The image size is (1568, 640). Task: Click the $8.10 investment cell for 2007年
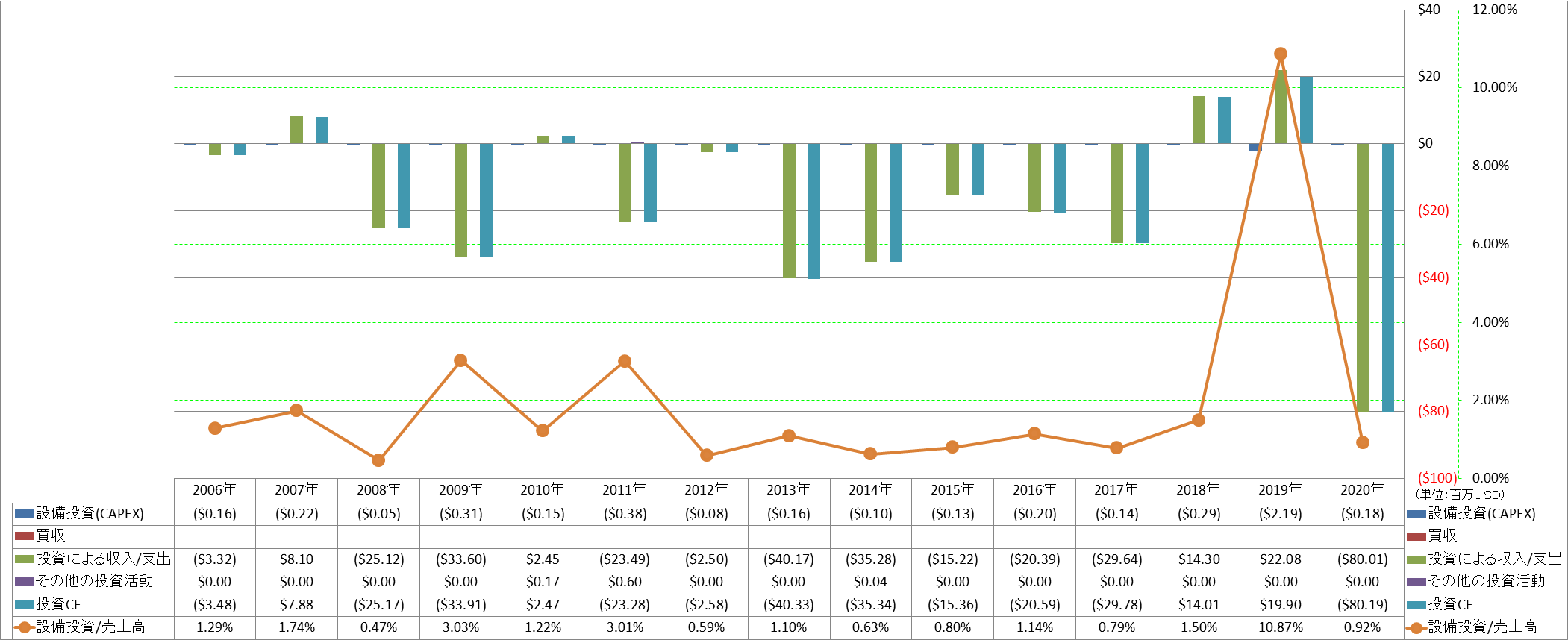[x=296, y=559]
